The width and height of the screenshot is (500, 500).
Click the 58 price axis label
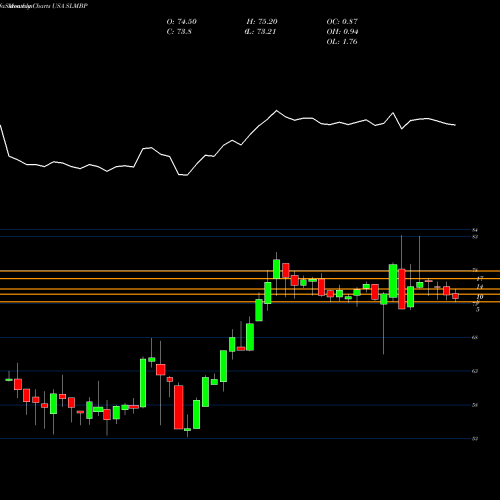[x=475, y=405]
